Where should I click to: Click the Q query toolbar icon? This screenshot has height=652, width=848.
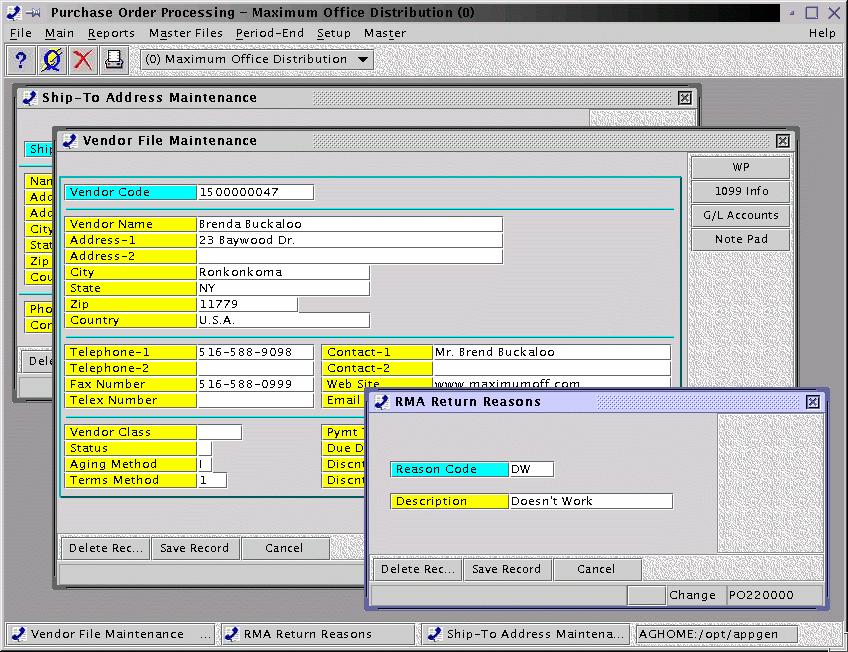pyautogui.click(x=52, y=60)
